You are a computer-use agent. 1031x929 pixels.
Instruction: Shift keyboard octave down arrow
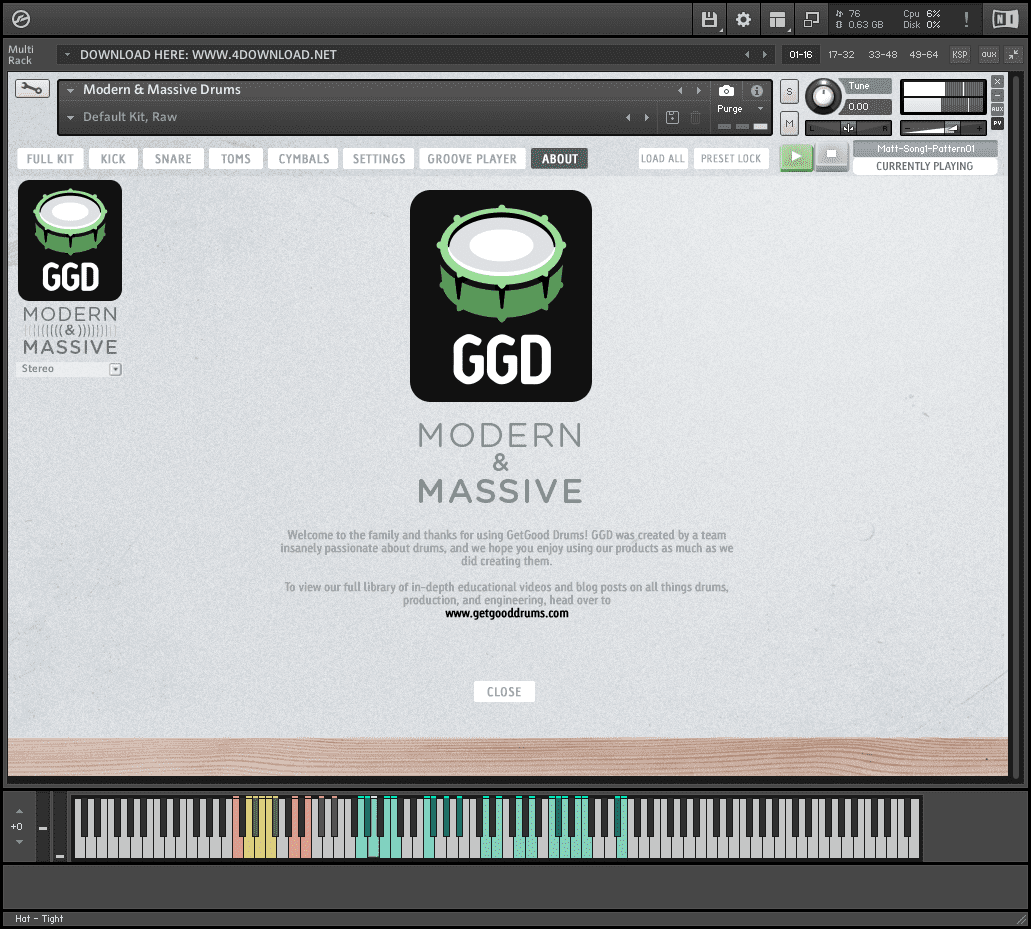point(19,842)
